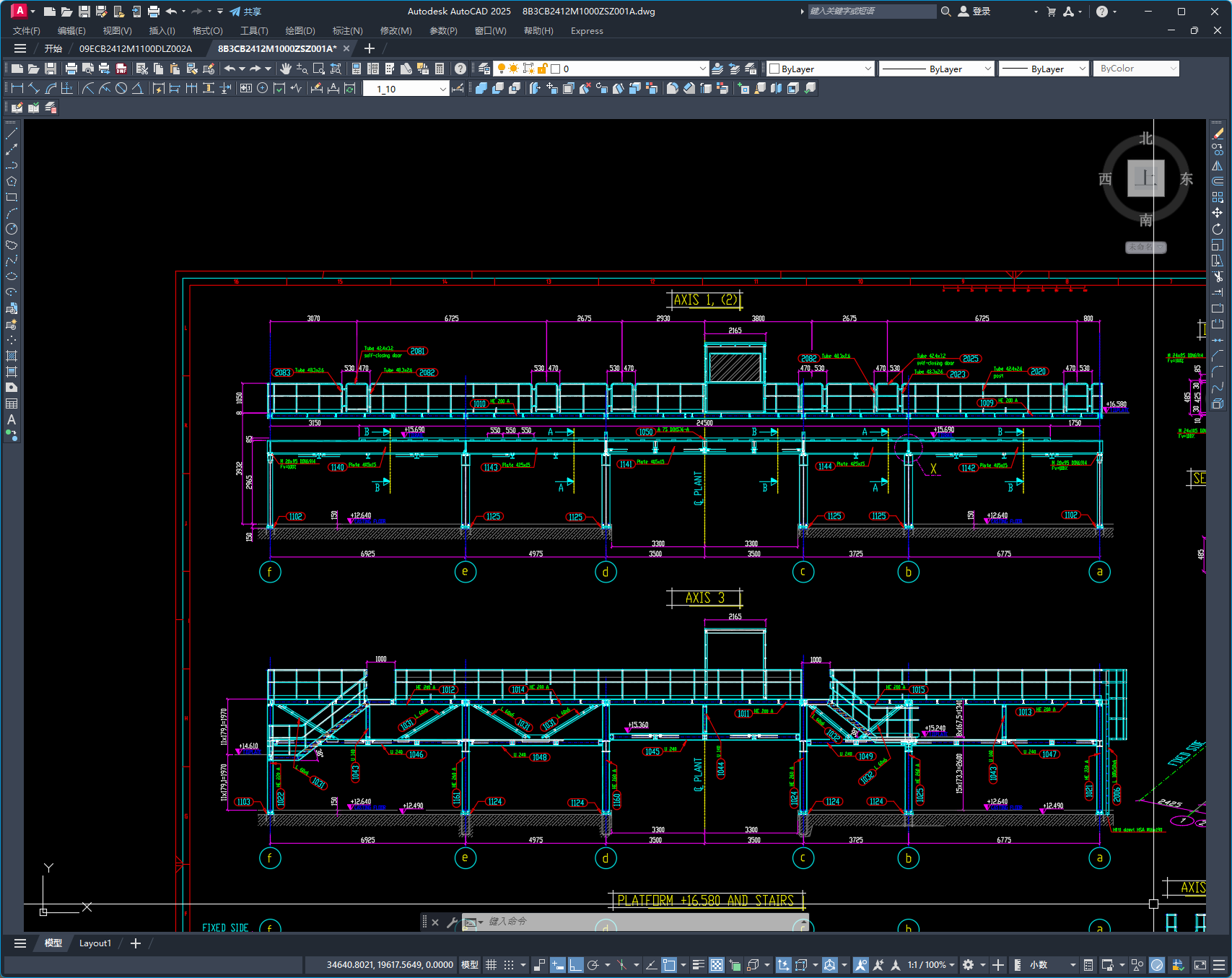The height and width of the screenshot is (978, 1232).
Task: Open the Express menu
Action: (587, 30)
